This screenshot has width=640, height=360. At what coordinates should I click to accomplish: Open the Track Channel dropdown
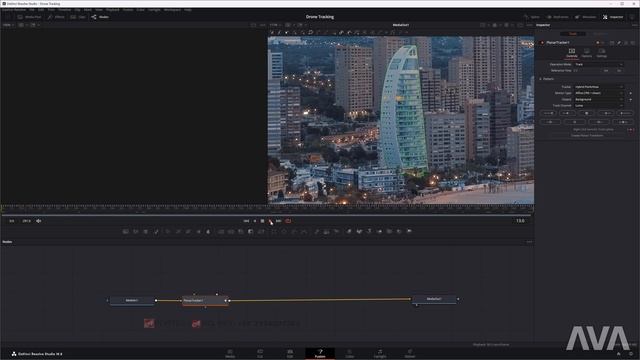click(599, 105)
